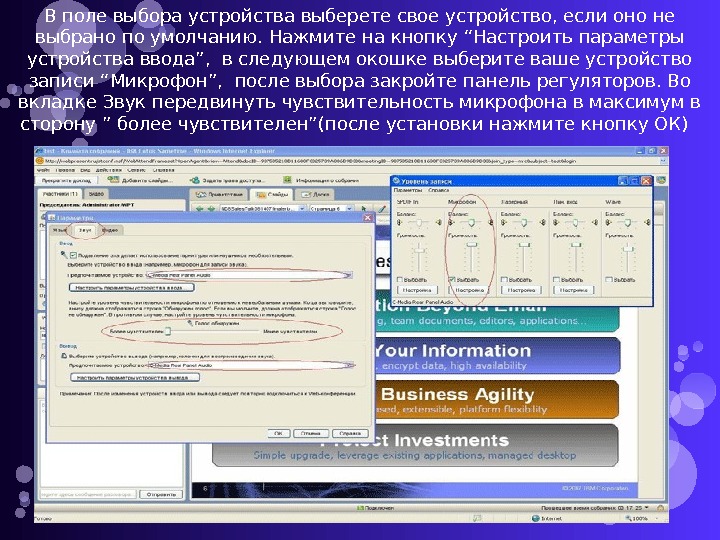Click microphone icon in Ввод section
720x540 pixels.
click(x=64, y=254)
